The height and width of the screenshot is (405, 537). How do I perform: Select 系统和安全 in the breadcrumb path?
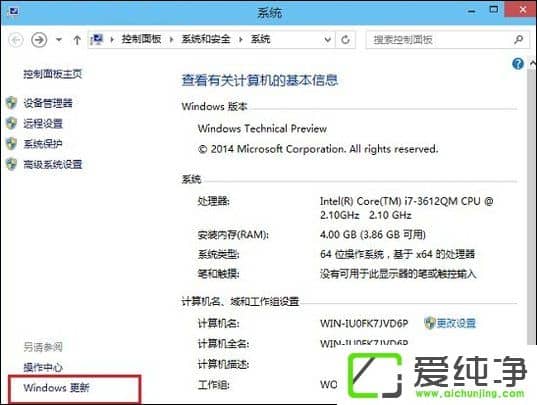[x=206, y=39]
